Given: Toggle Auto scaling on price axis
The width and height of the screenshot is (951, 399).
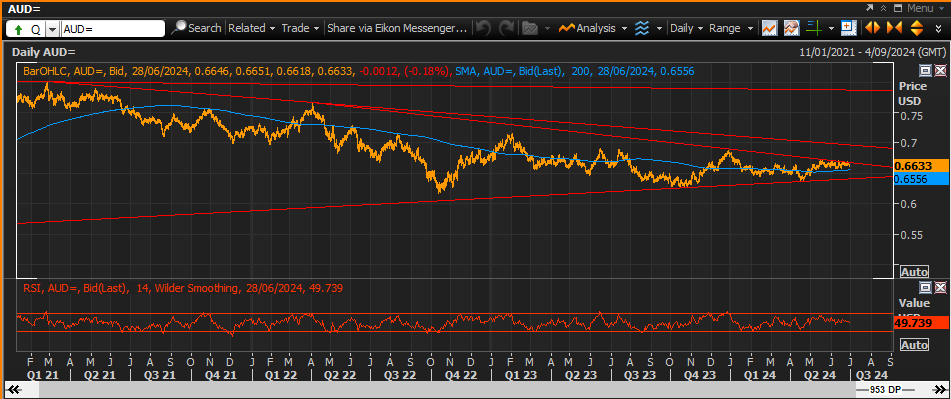Looking at the screenshot, I should (x=914, y=271).
